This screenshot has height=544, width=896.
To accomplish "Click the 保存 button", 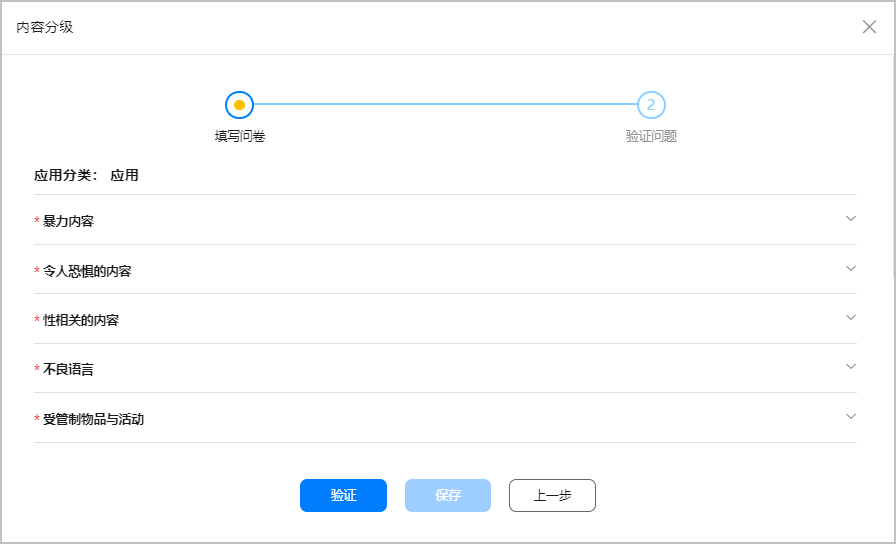I will 448,495.
